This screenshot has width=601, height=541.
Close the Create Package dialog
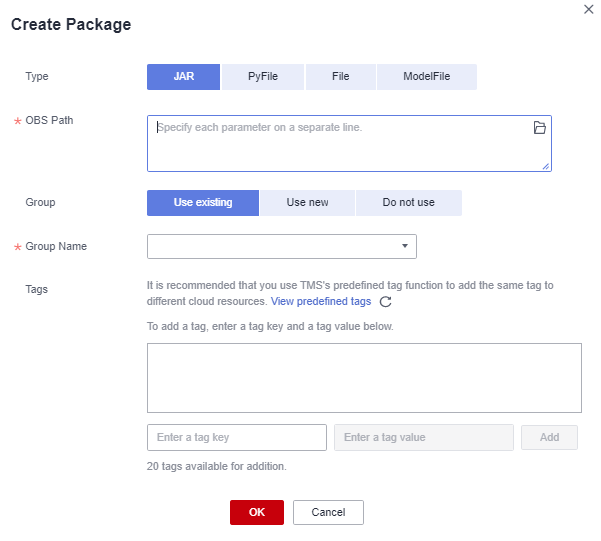[x=588, y=8]
